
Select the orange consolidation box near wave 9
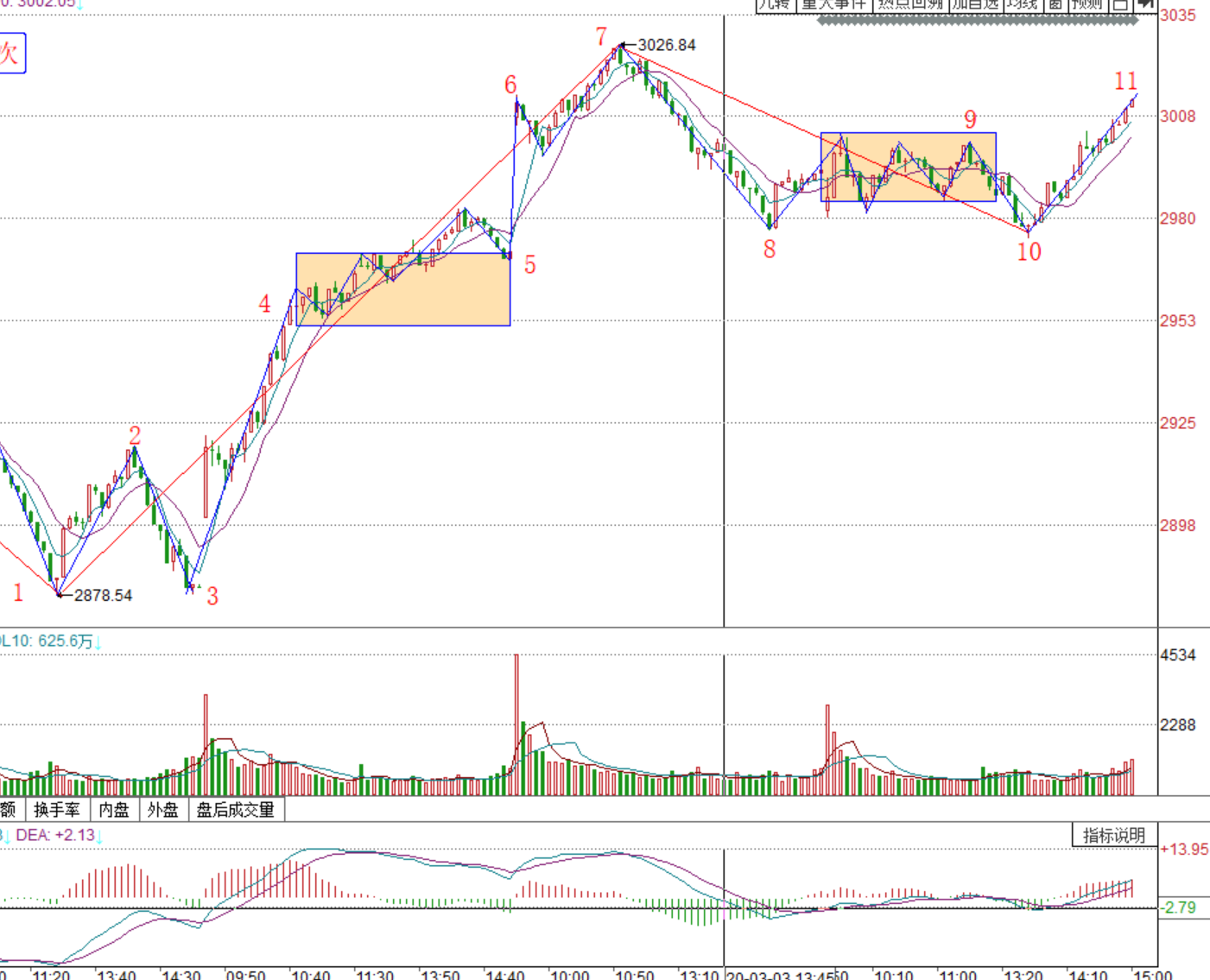(909, 167)
